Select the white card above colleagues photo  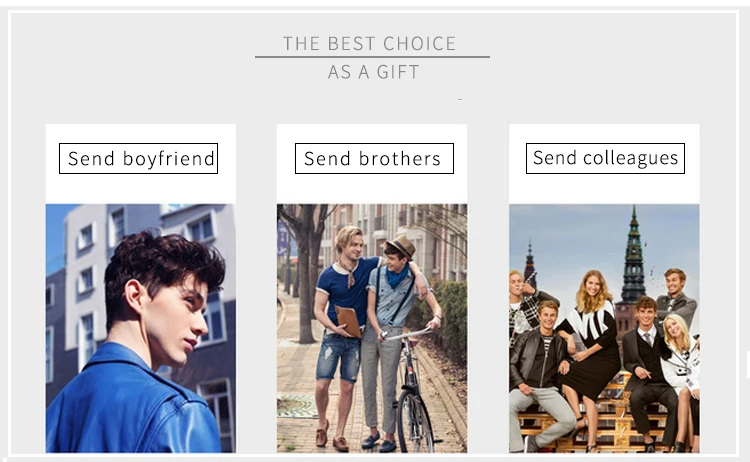604,164
